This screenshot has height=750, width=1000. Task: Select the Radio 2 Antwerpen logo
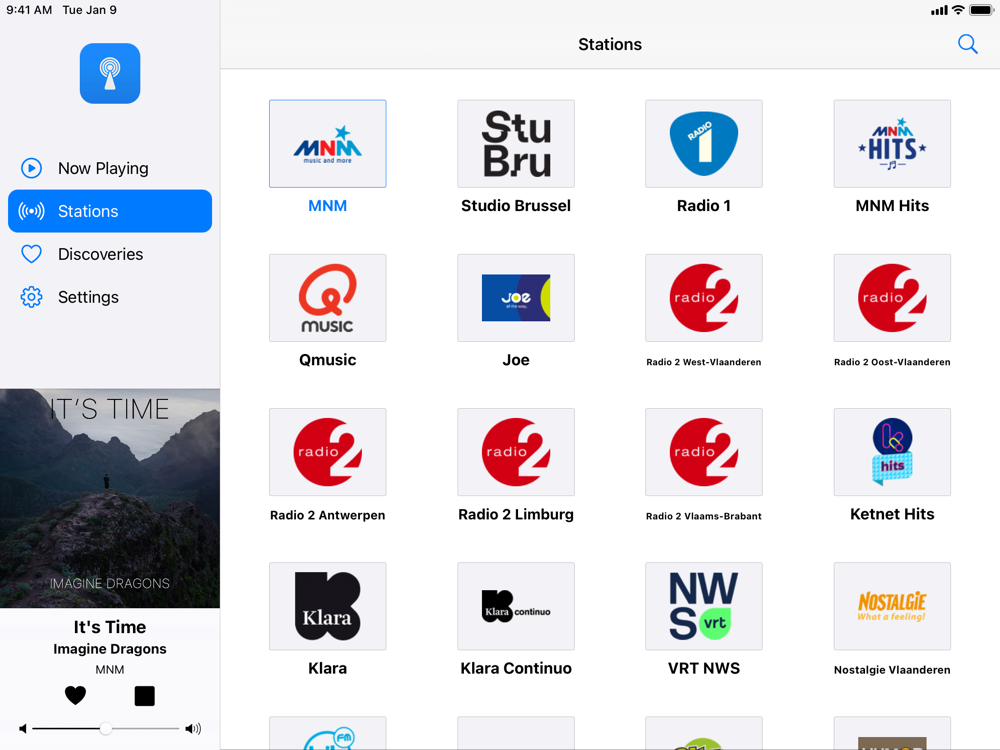[x=328, y=452]
